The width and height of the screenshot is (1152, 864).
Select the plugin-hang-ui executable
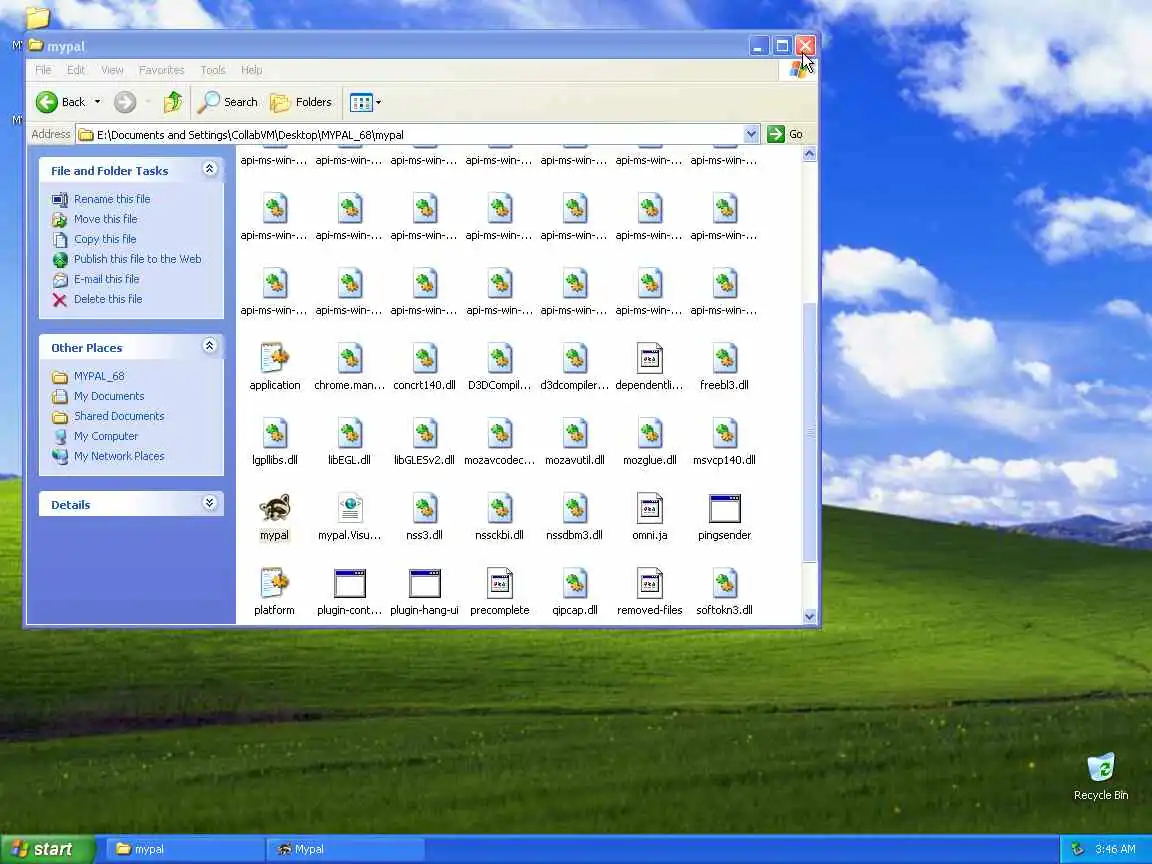(x=425, y=583)
